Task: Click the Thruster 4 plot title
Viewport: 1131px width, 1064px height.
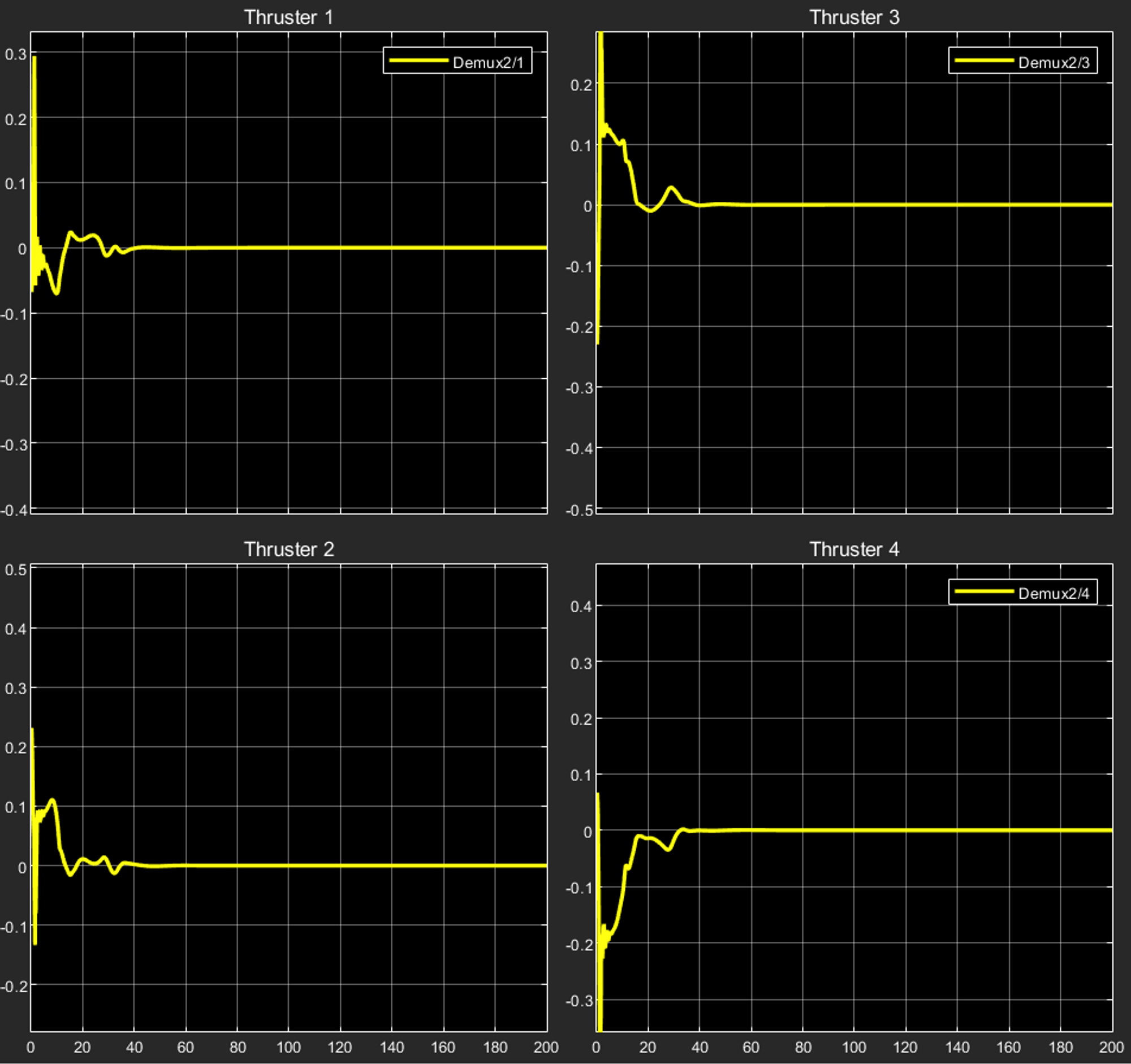Action: pyautogui.click(x=854, y=550)
